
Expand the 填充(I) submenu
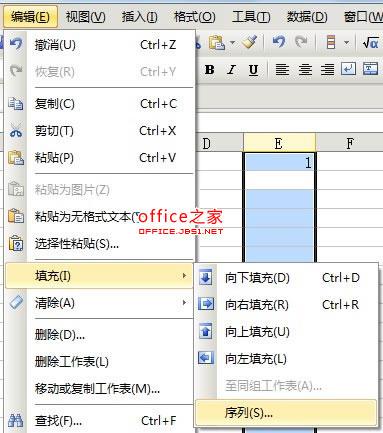point(99,276)
